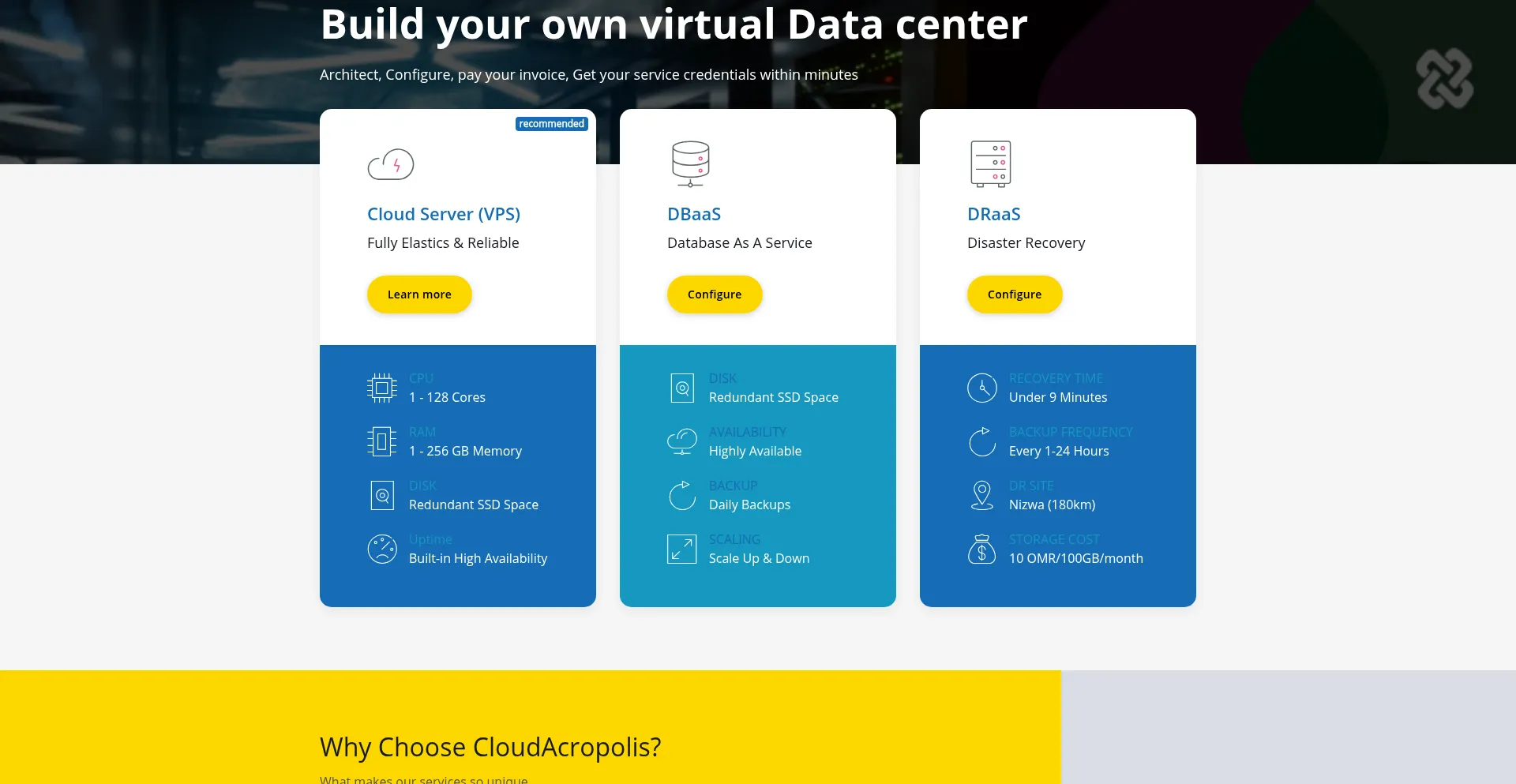The width and height of the screenshot is (1516, 784).
Task: Click the Backup Frequency circular arrow icon
Action: pyautogui.click(x=982, y=441)
